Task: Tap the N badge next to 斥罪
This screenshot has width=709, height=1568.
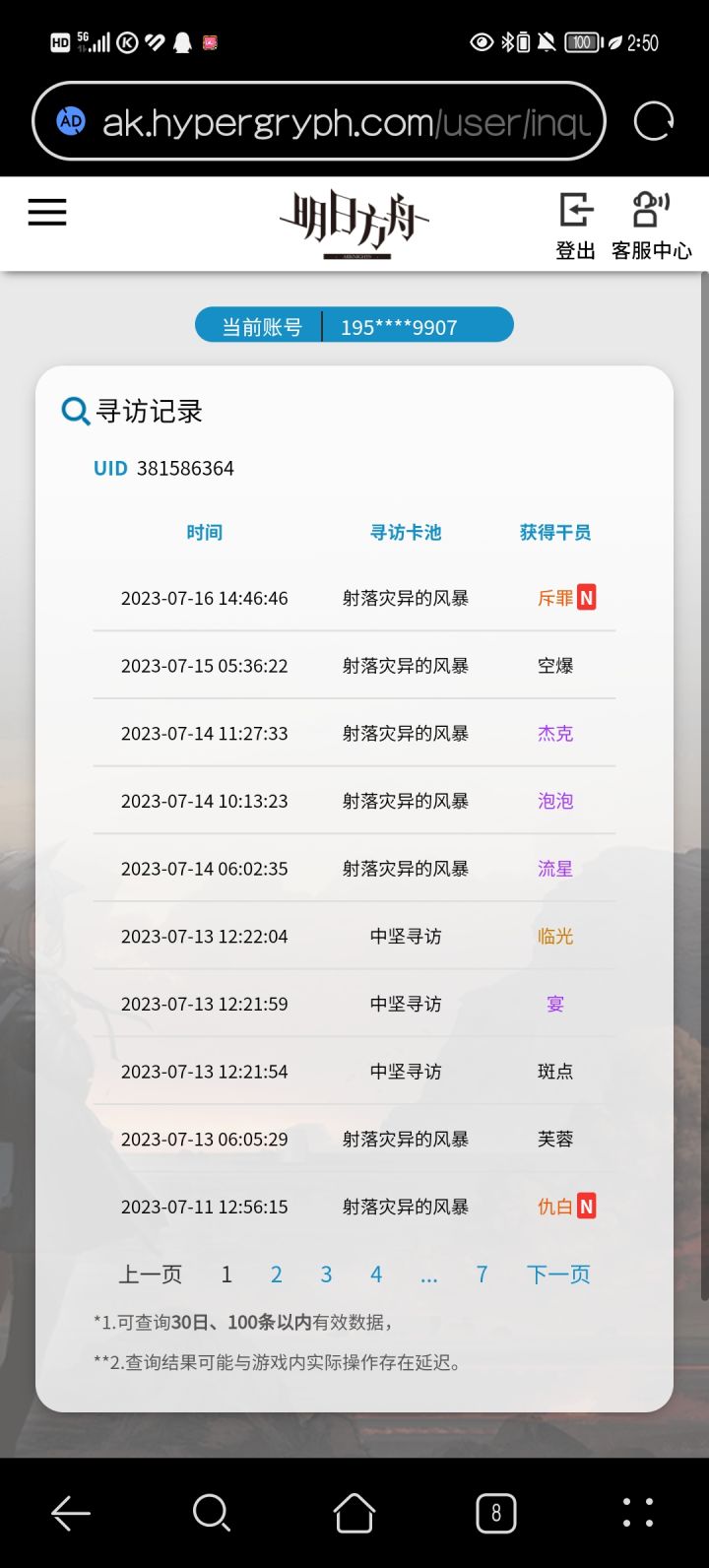Action: [x=586, y=598]
